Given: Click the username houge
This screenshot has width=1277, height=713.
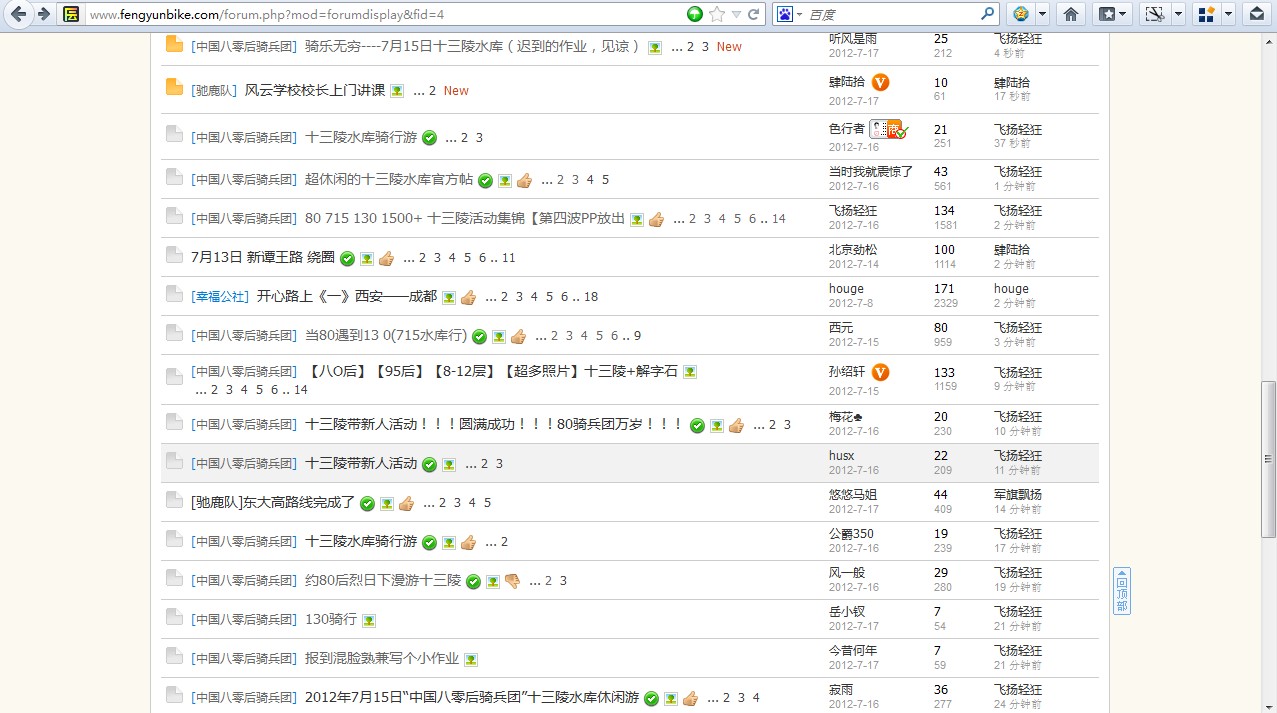Looking at the screenshot, I should click(x=845, y=287).
